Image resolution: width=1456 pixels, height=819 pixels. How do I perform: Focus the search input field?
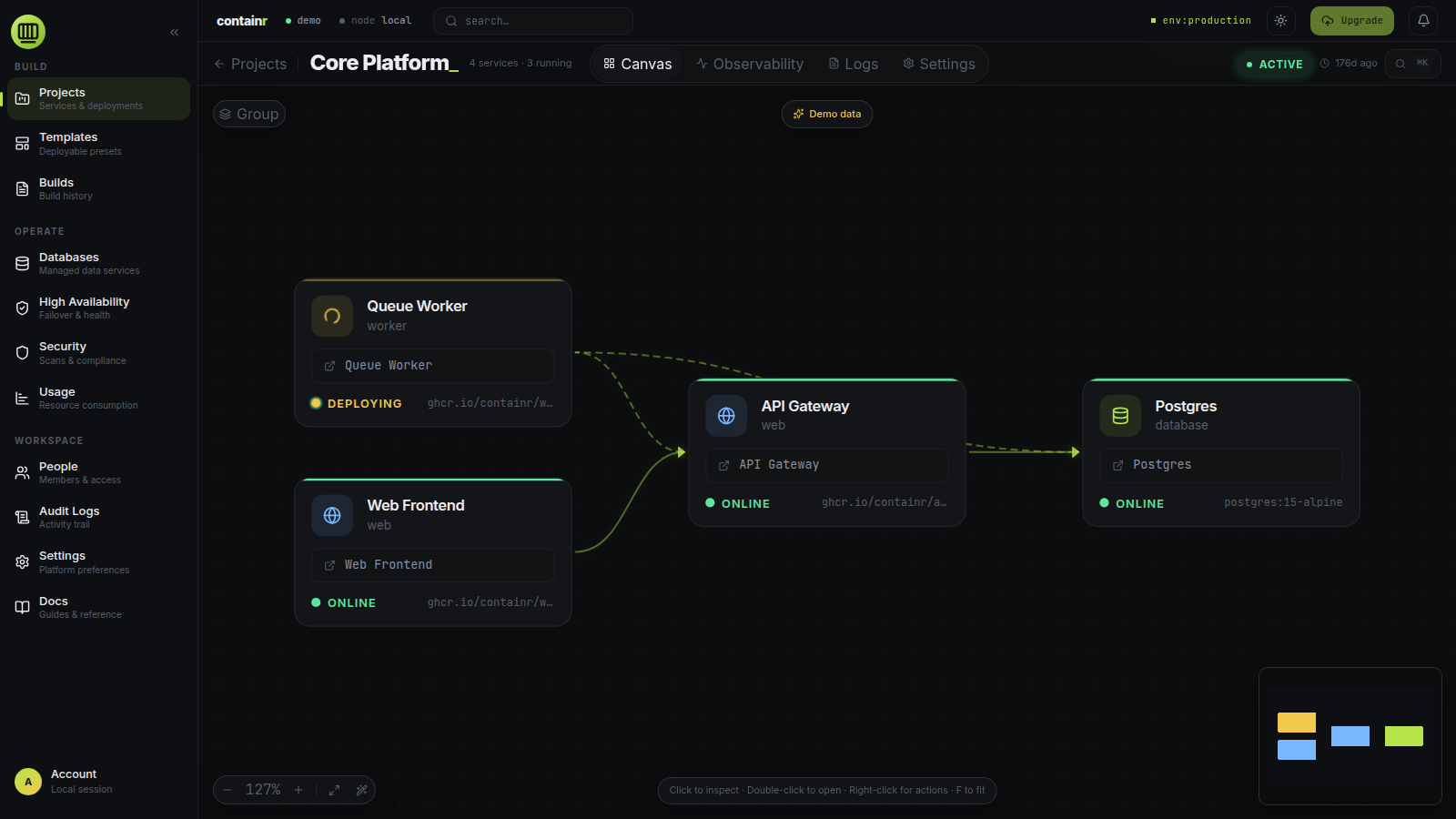pos(533,21)
